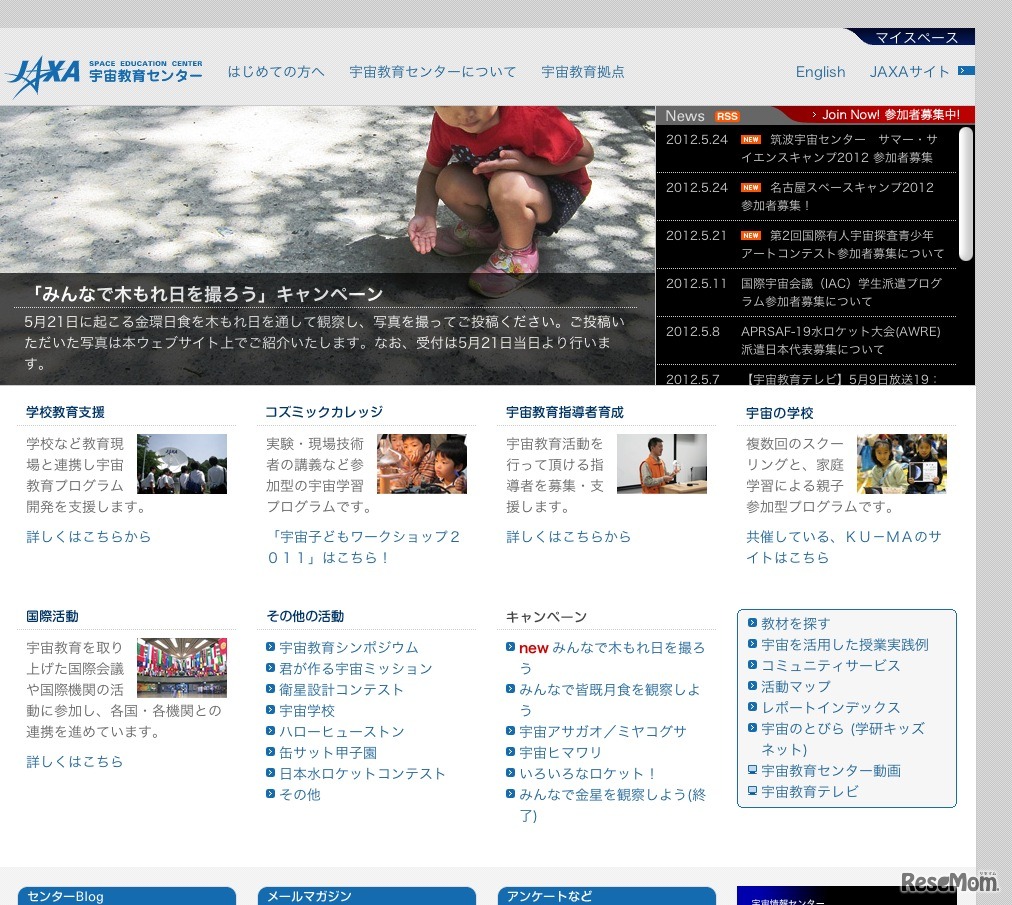This screenshot has width=1012, height=905.
Task: Open ハローヒューストン link
Action: coord(342,731)
